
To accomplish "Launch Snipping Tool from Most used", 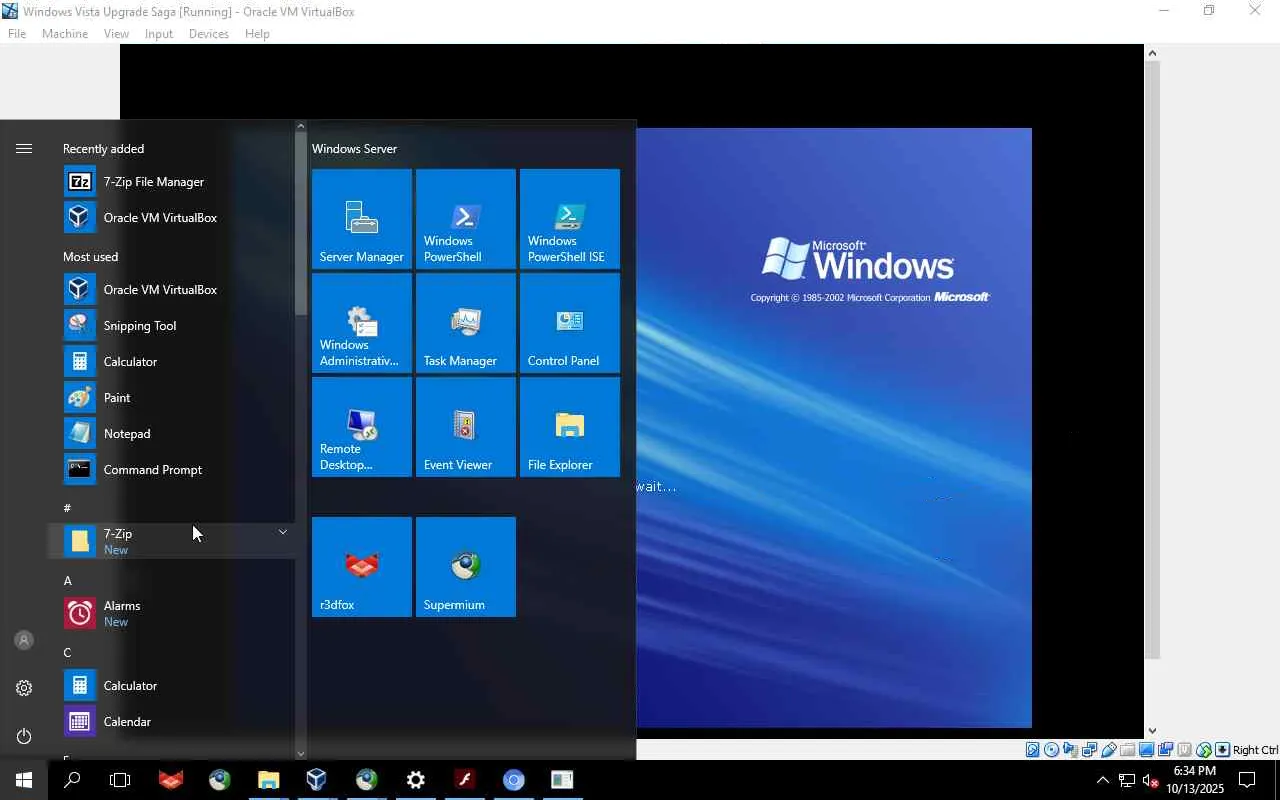I will pos(171,326).
